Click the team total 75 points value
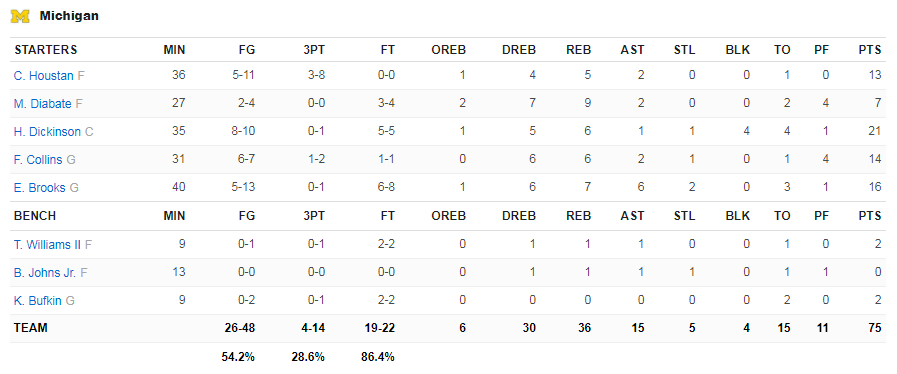 875,328
